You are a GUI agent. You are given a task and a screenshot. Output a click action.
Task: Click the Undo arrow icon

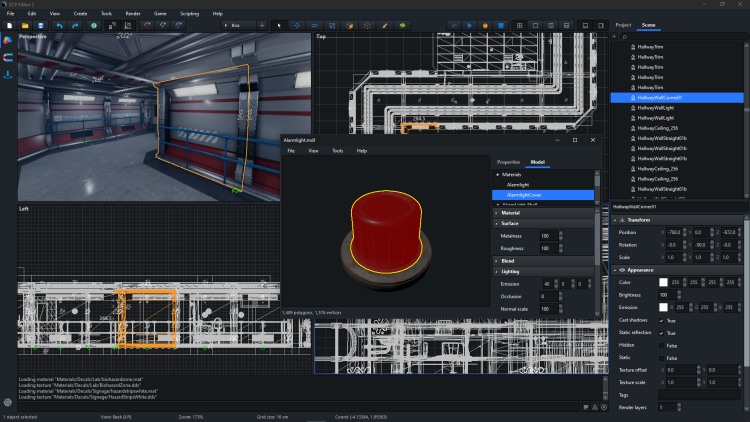[60, 24]
